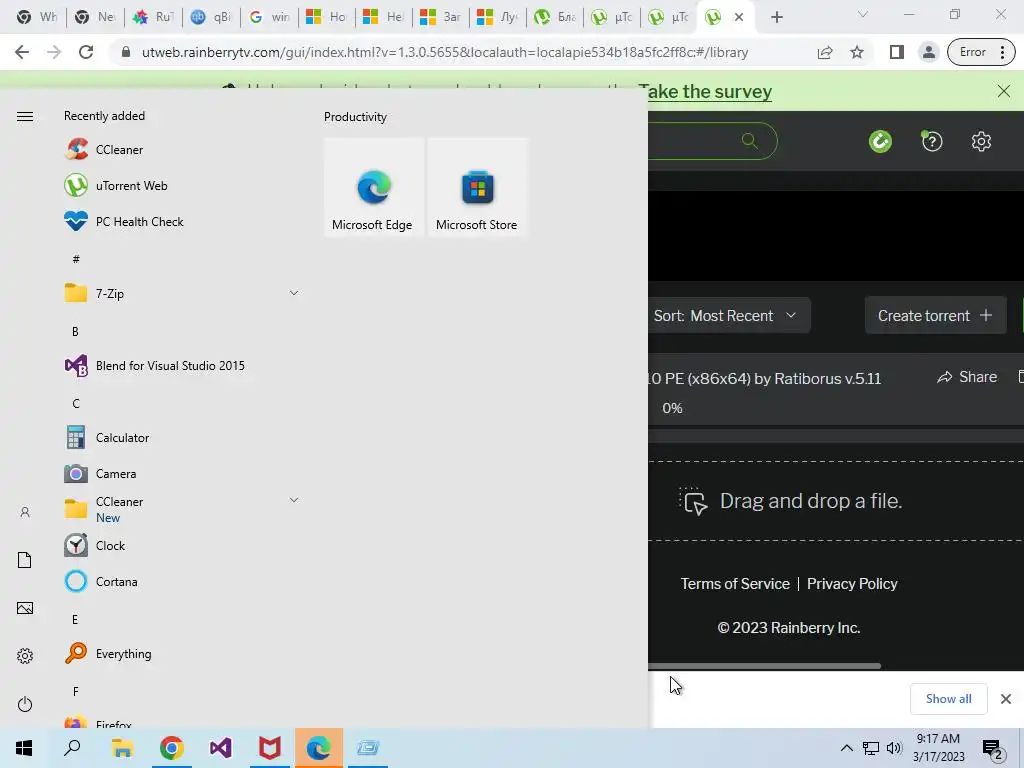Viewport: 1024px width, 768px height.
Task: Click Take the survey link
Action: click(705, 91)
